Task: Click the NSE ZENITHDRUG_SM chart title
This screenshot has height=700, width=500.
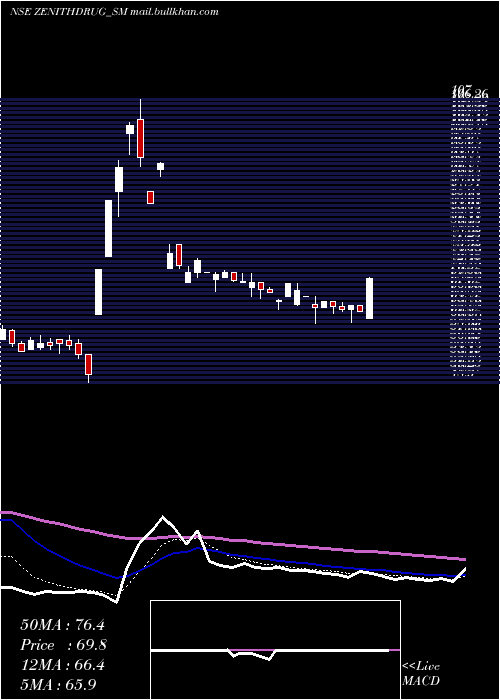Action: point(69,12)
